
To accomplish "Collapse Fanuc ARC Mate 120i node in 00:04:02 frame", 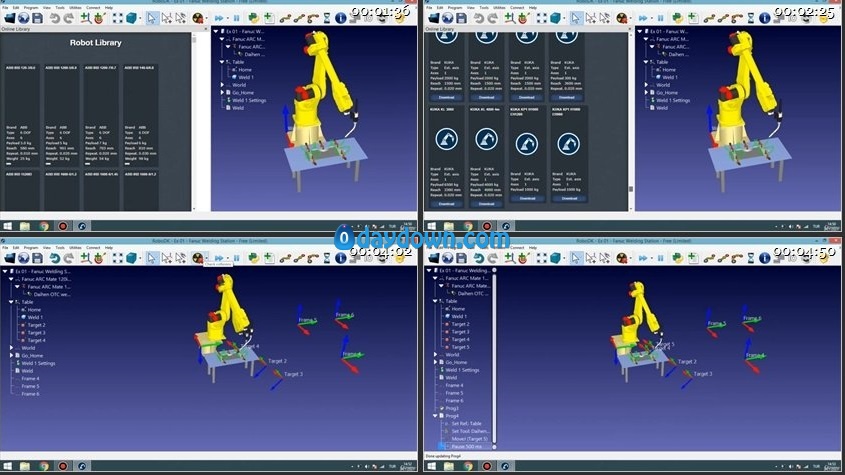I will (11, 279).
